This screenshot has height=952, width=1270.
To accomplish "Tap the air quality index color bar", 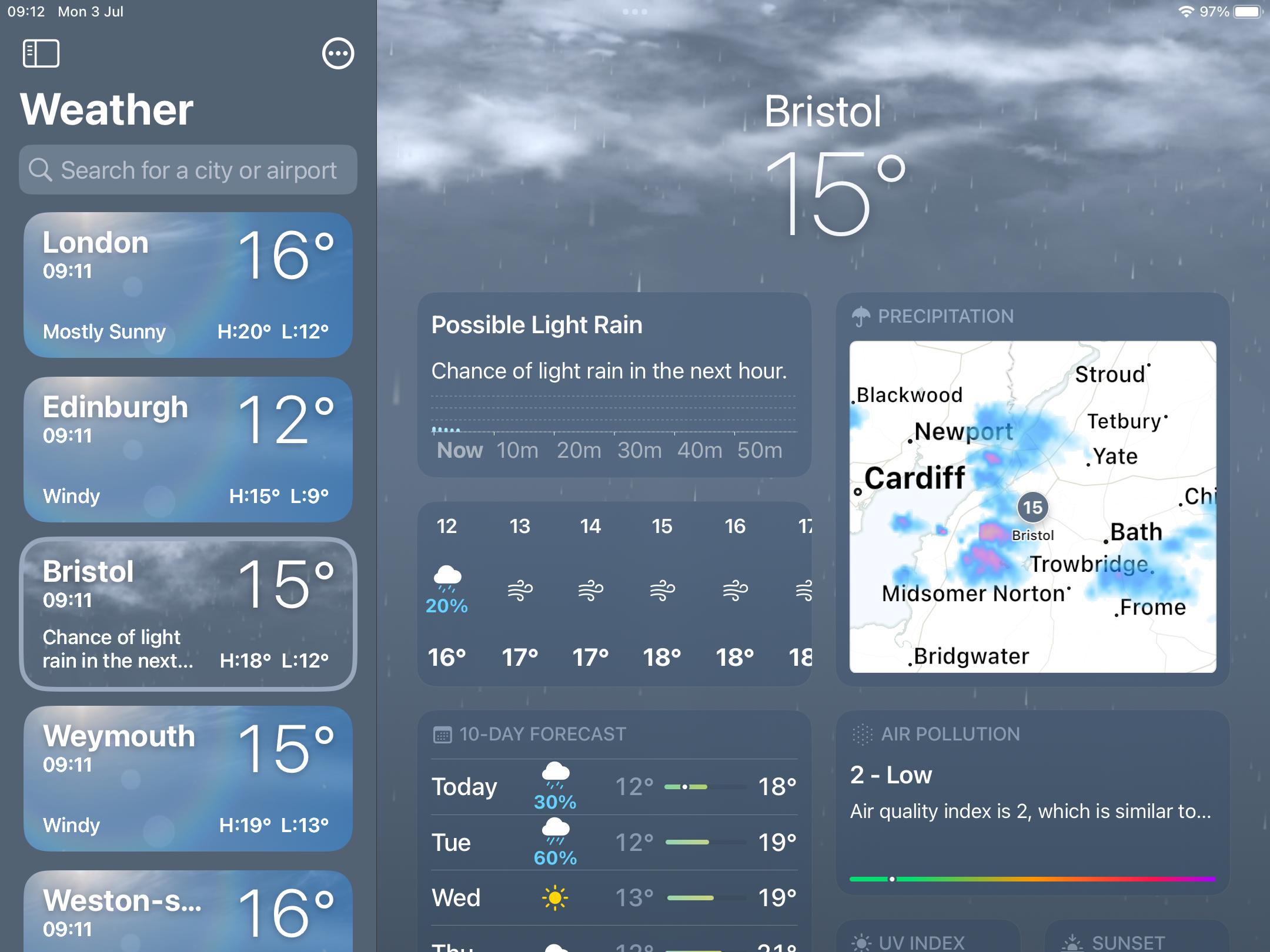I will 1032,879.
